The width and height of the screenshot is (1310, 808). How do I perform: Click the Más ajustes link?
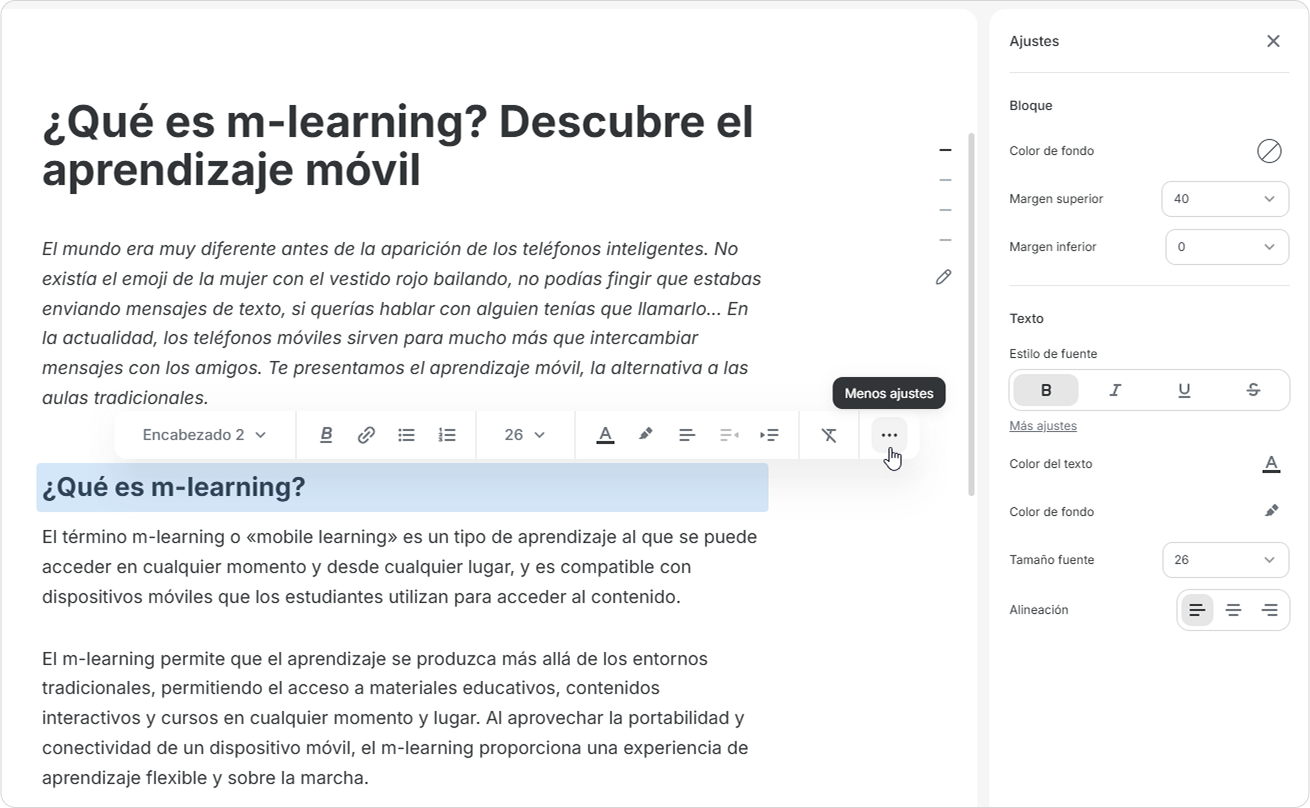coord(1043,426)
